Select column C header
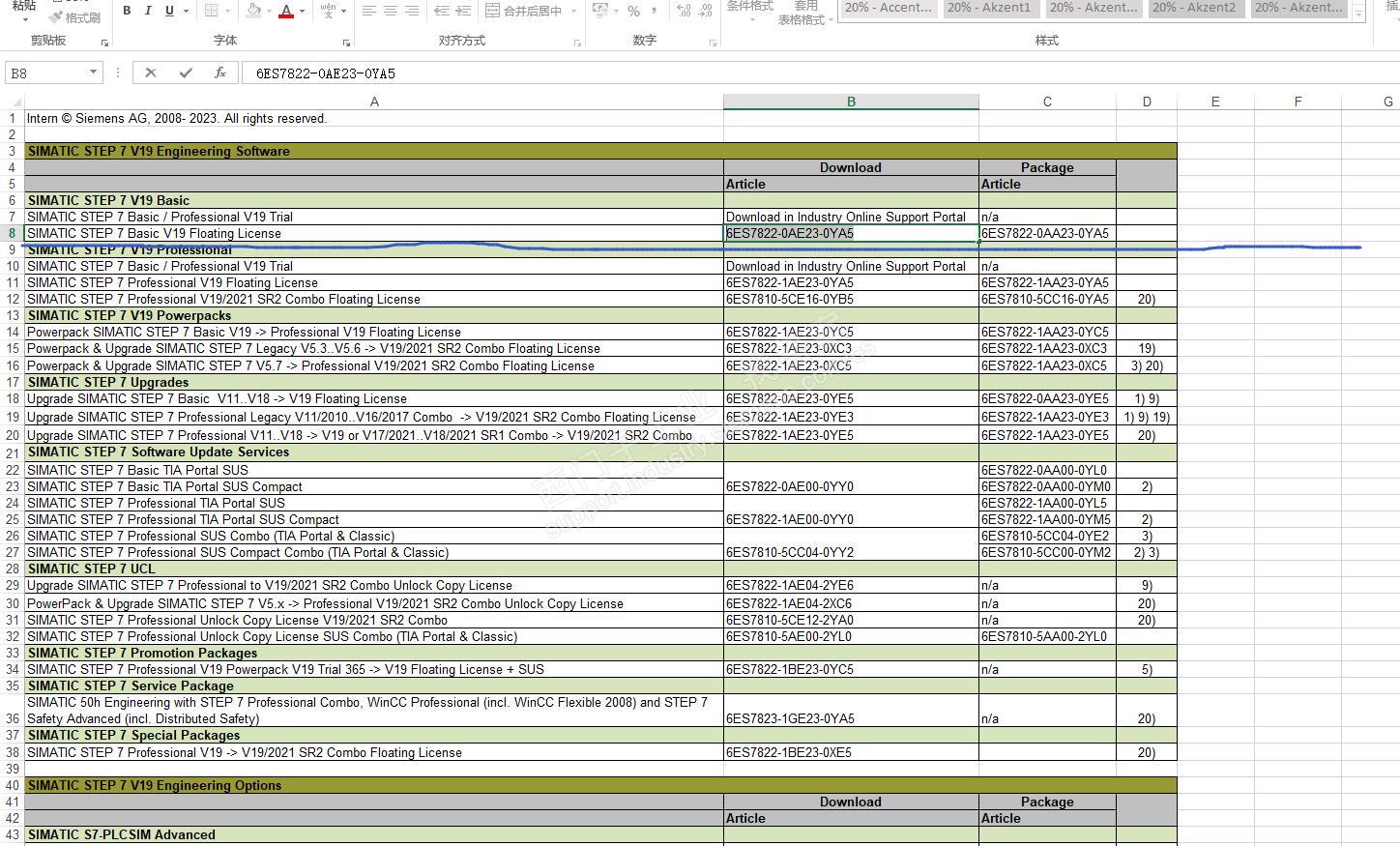This screenshot has width=1400, height=846. coord(1047,102)
